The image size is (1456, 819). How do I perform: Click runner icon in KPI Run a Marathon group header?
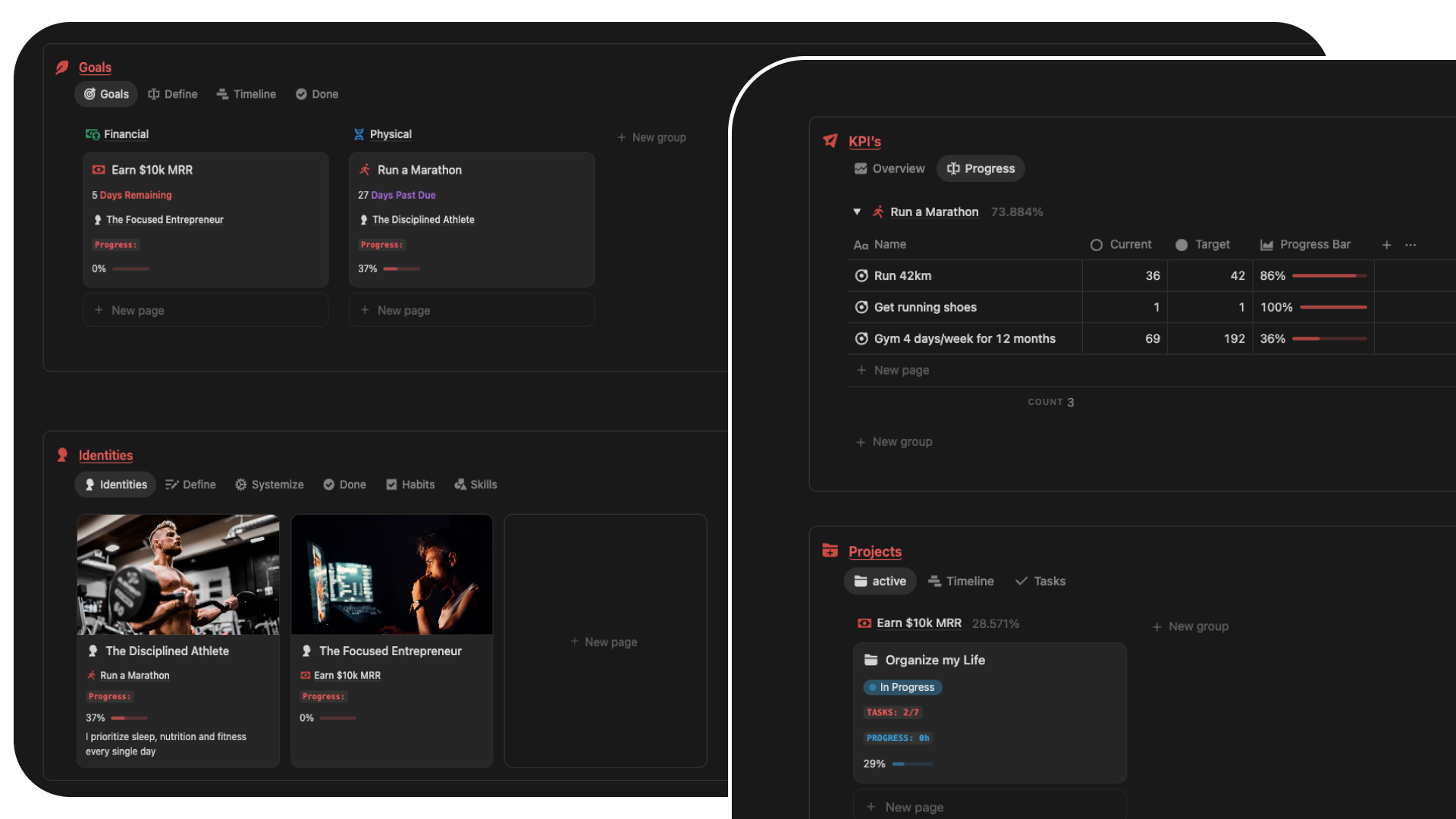pyautogui.click(x=878, y=212)
